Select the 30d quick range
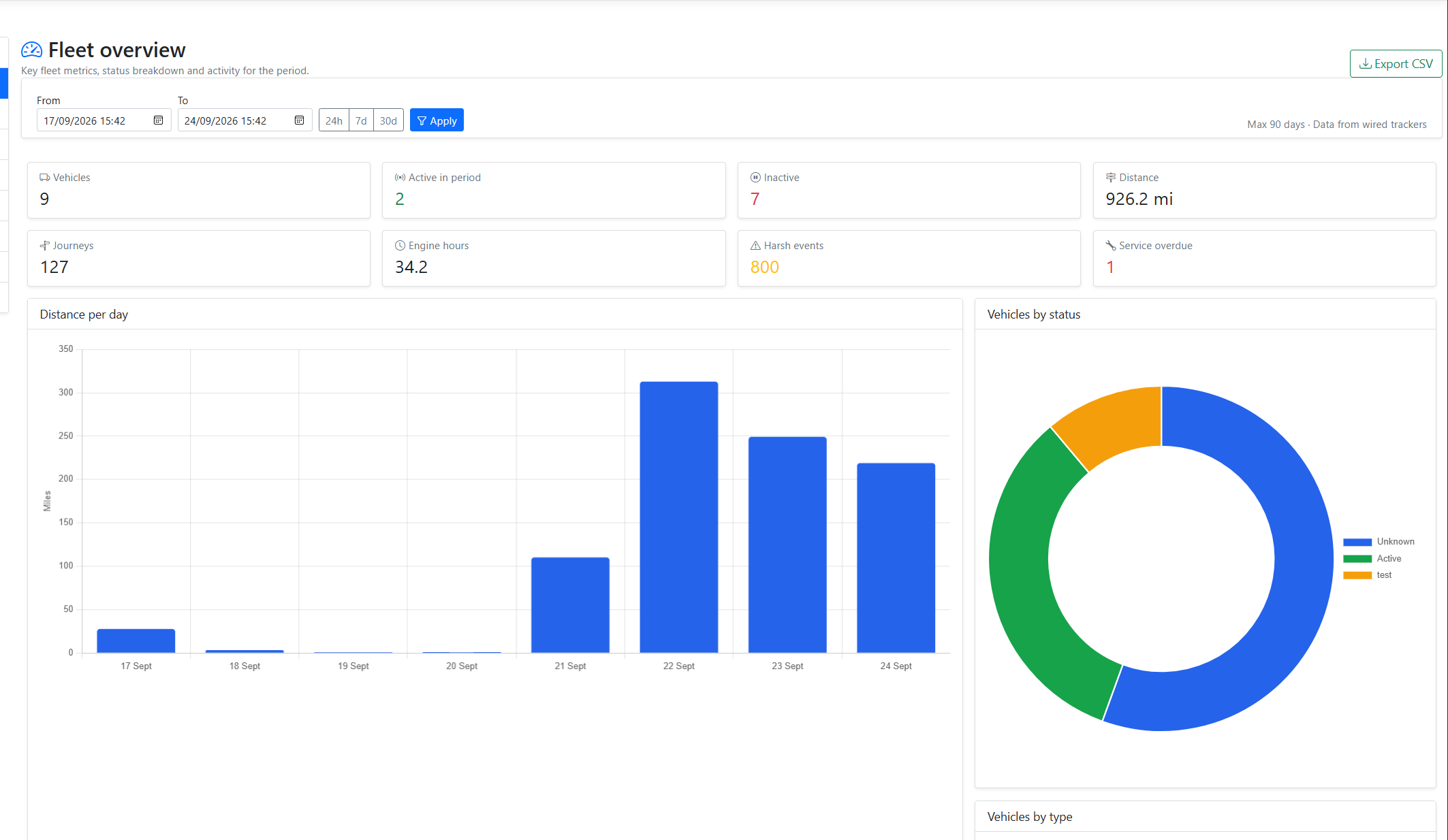This screenshot has width=1448, height=840. 388,120
